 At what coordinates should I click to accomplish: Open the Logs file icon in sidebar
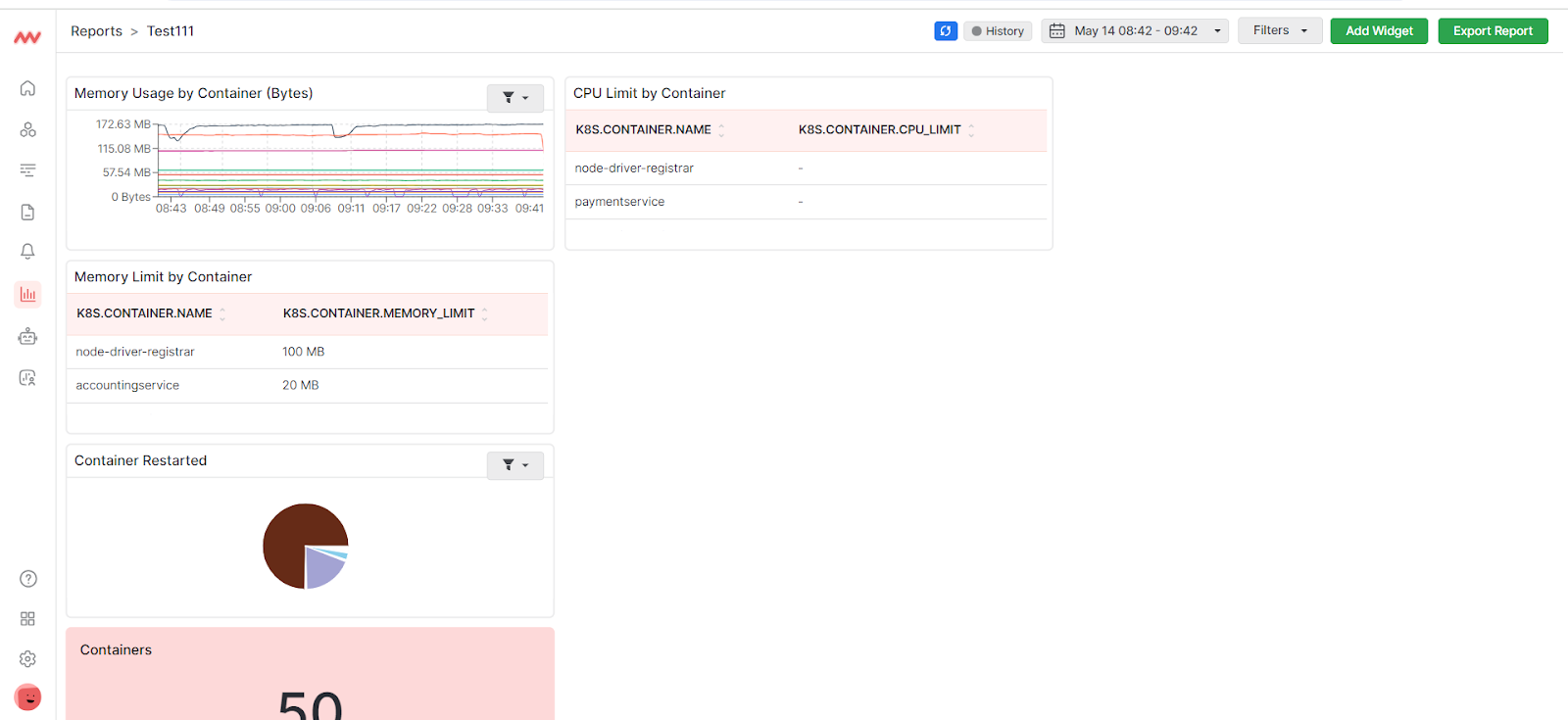[27, 212]
